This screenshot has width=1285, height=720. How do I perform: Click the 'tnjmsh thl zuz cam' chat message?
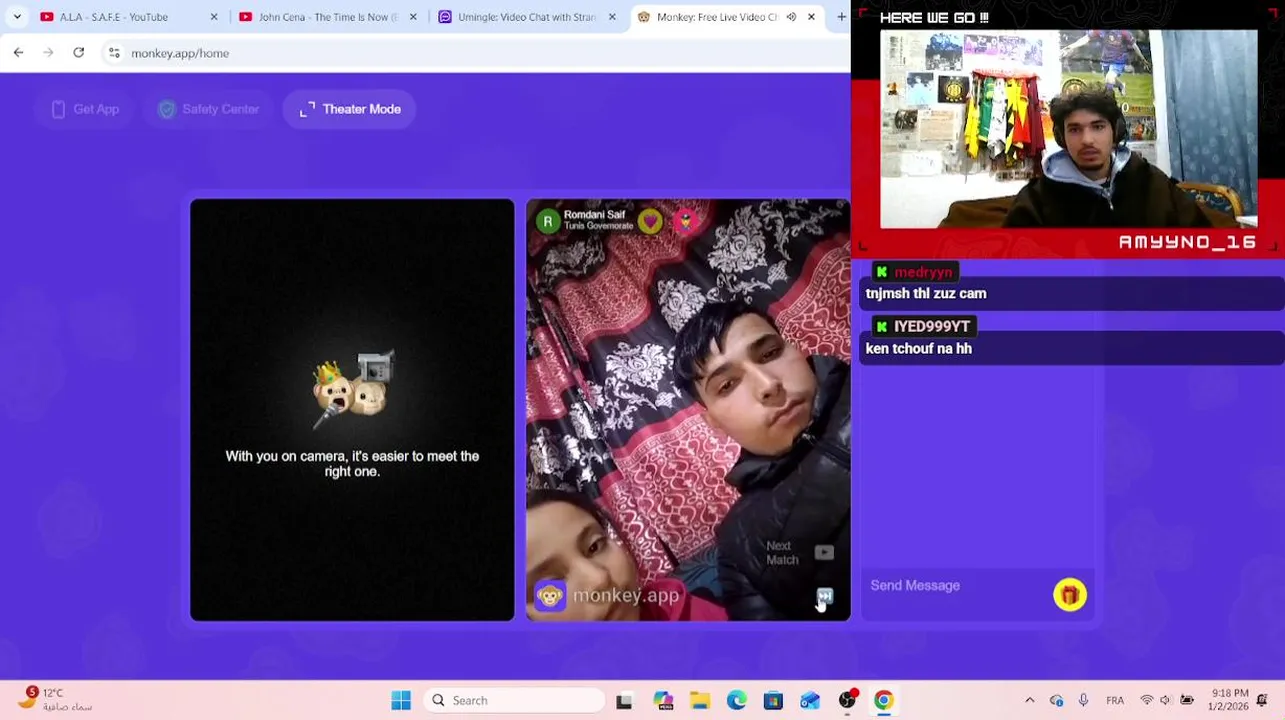pyautogui.click(x=926, y=293)
